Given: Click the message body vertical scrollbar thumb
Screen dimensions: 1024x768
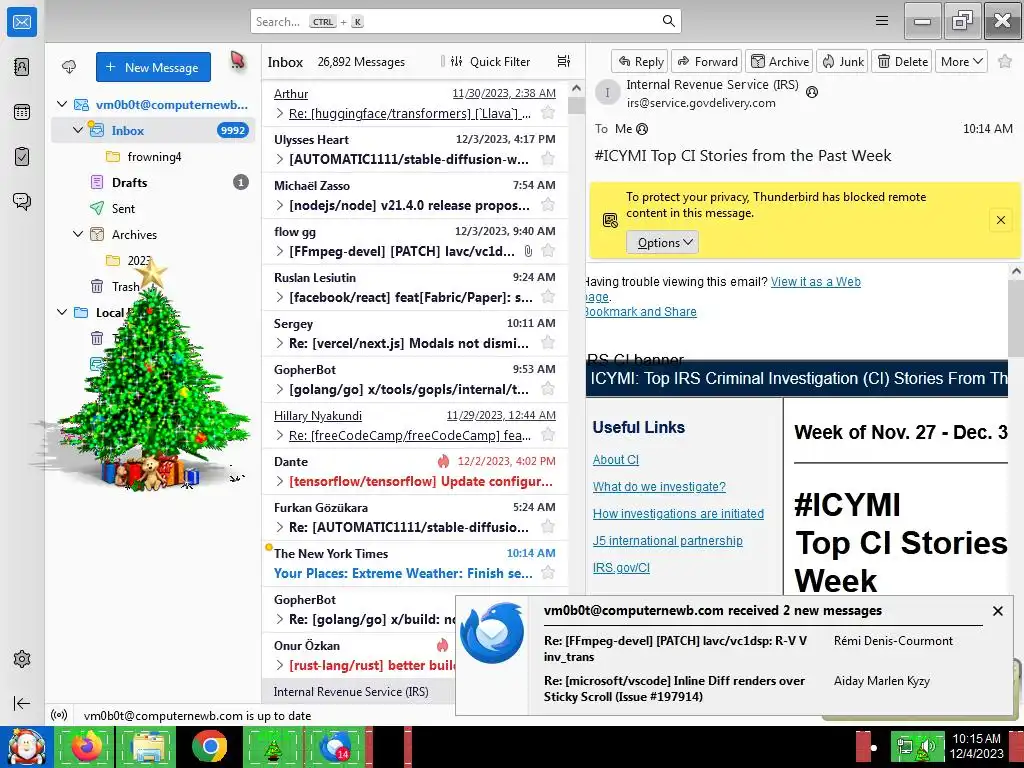Looking at the screenshot, I should coord(1016,318).
